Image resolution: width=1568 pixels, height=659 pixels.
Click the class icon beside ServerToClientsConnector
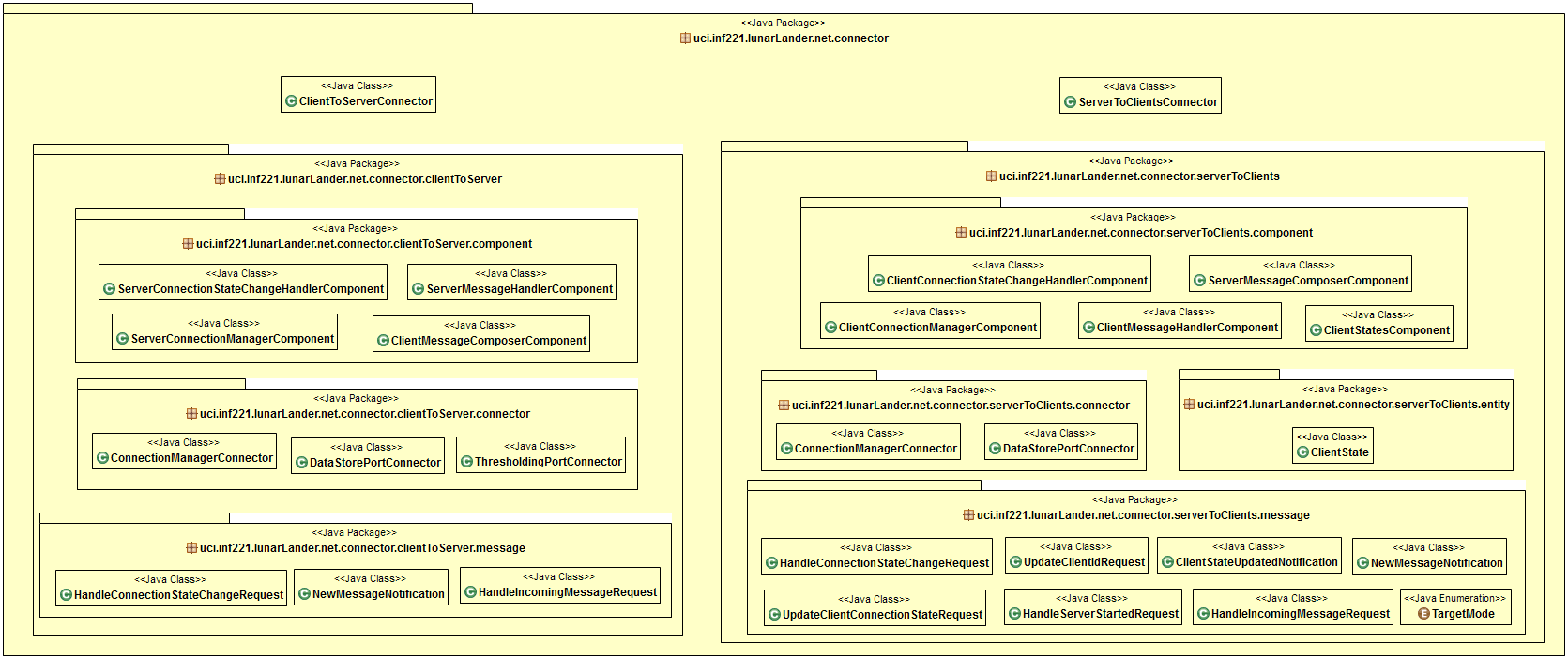click(x=1070, y=102)
